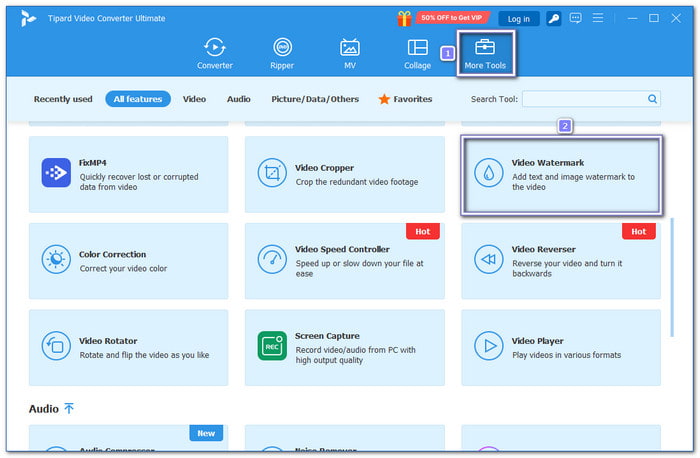Open the Converter module
700x458 pixels.
[x=214, y=54]
